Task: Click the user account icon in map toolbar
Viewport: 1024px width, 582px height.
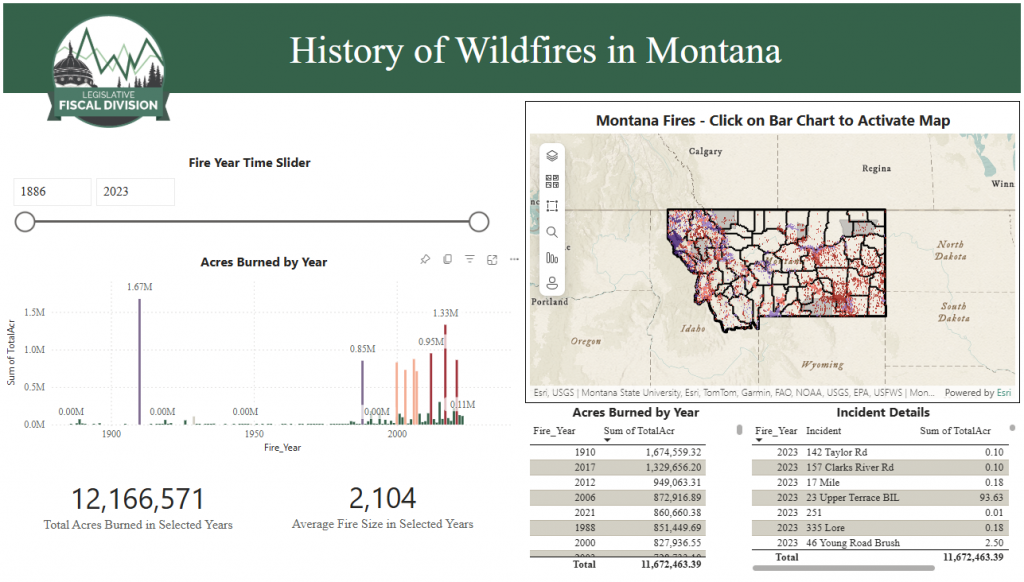Action: point(552,282)
